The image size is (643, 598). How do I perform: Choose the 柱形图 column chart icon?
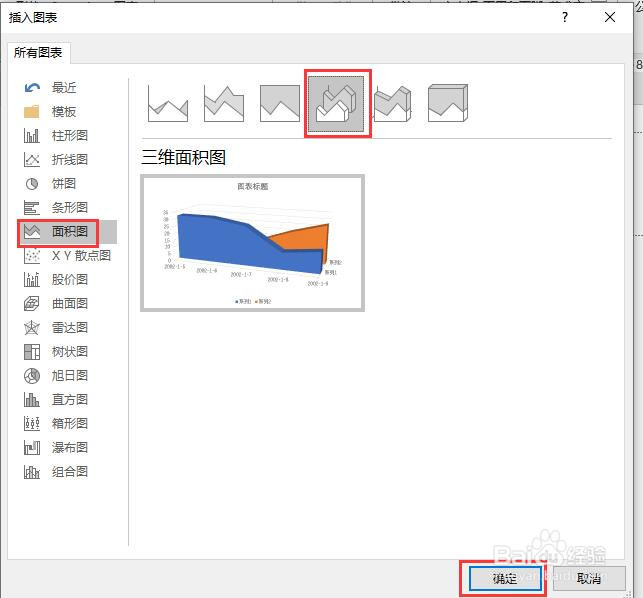click(x=32, y=136)
